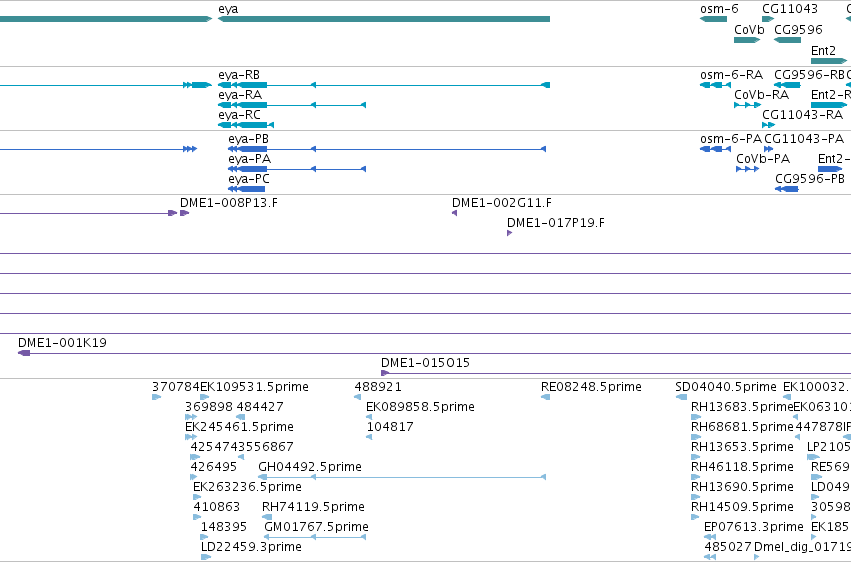Select transcript eya-RB
This screenshot has height=562, width=851.
384,85
